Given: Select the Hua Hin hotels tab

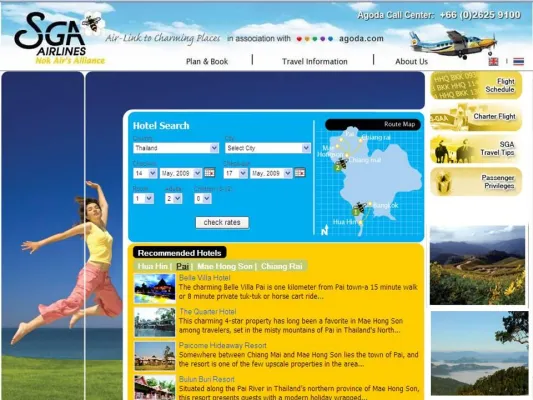Looking at the screenshot, I should click(152, 266).
